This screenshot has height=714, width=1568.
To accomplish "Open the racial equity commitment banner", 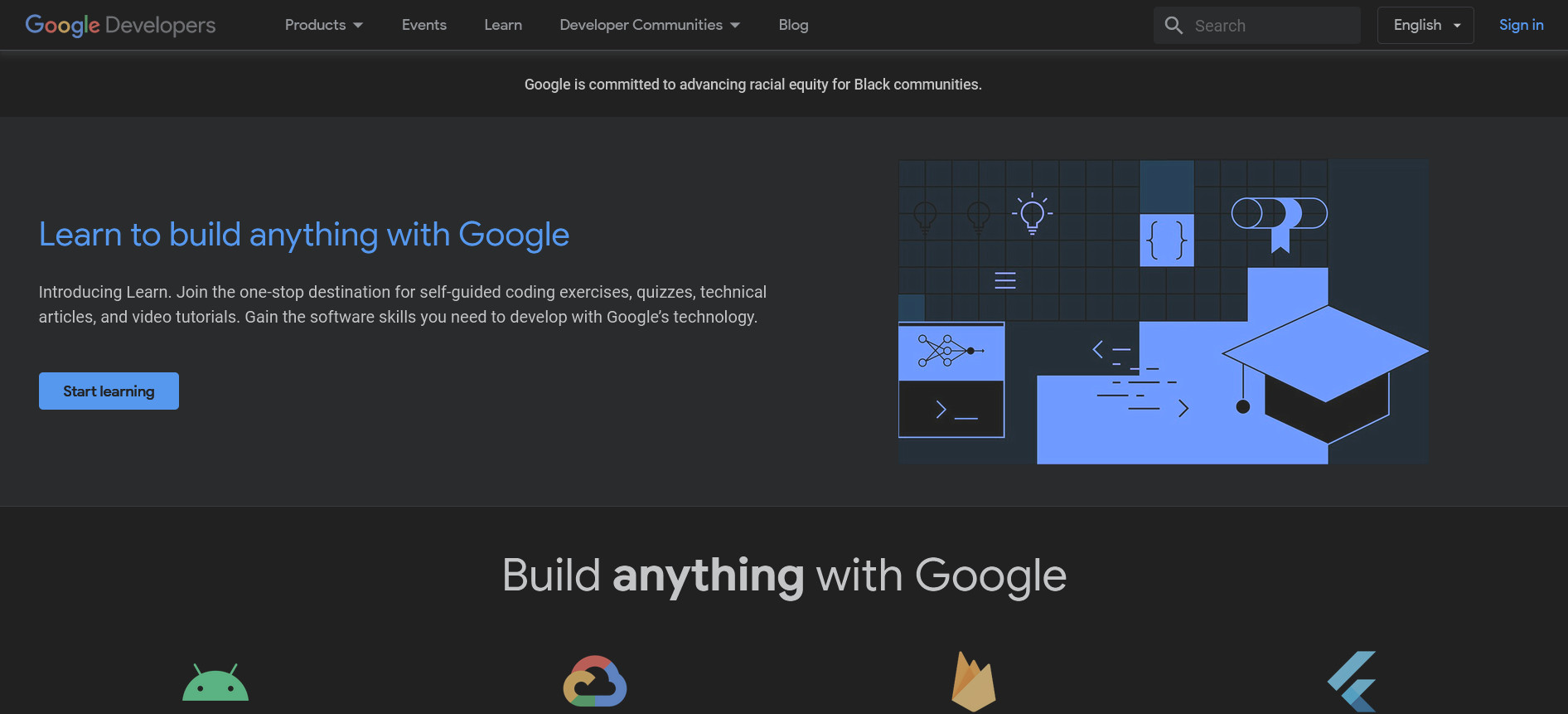I will point(753,85).
